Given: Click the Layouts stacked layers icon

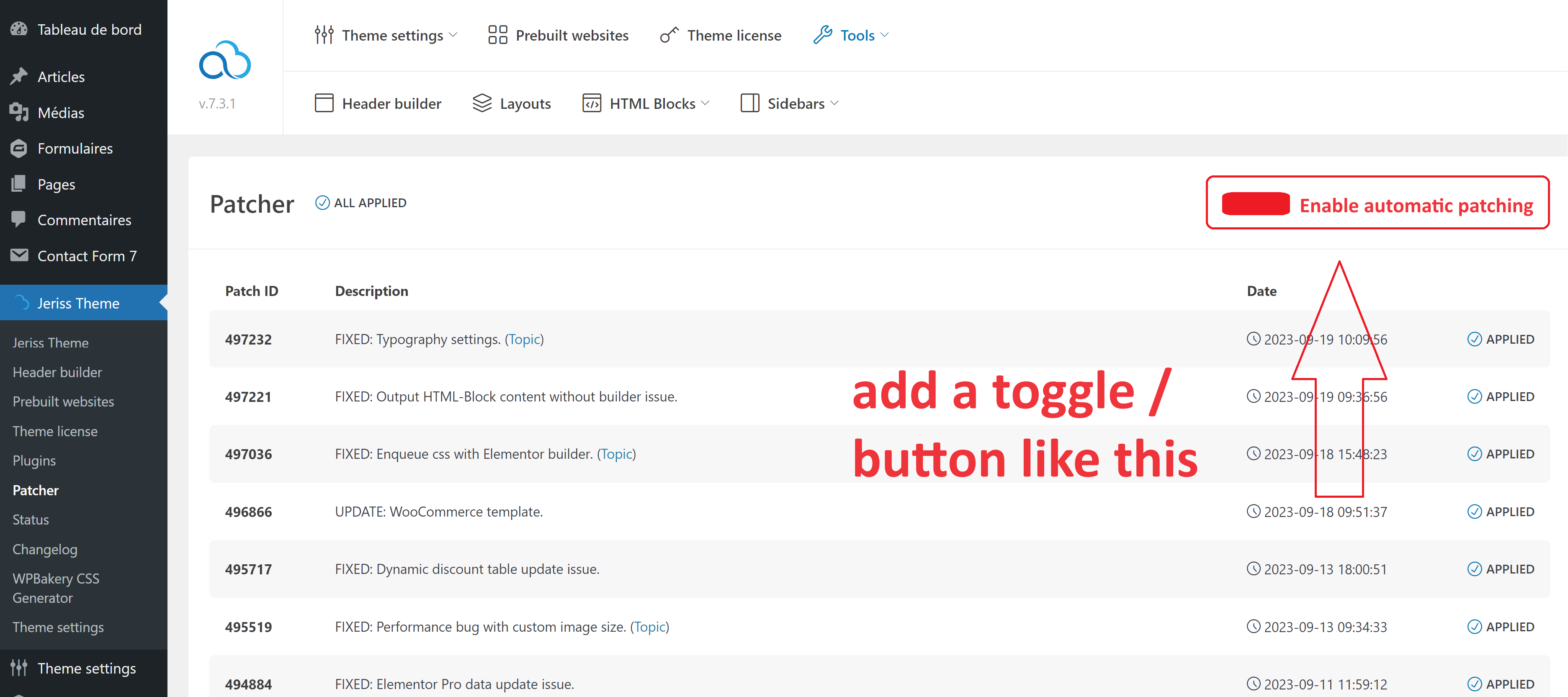Looking at the screenshot, I should [x=481, y=103].
